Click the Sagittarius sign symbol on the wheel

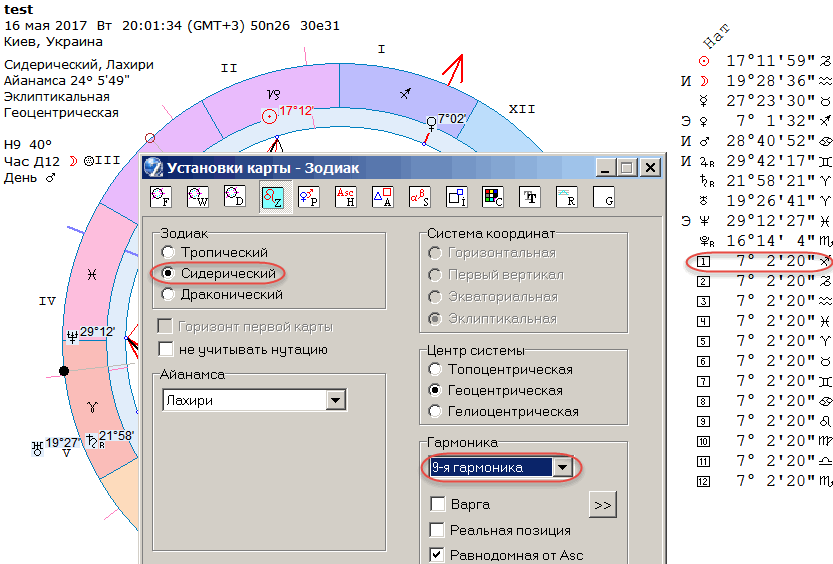click(x=405, y=94)
